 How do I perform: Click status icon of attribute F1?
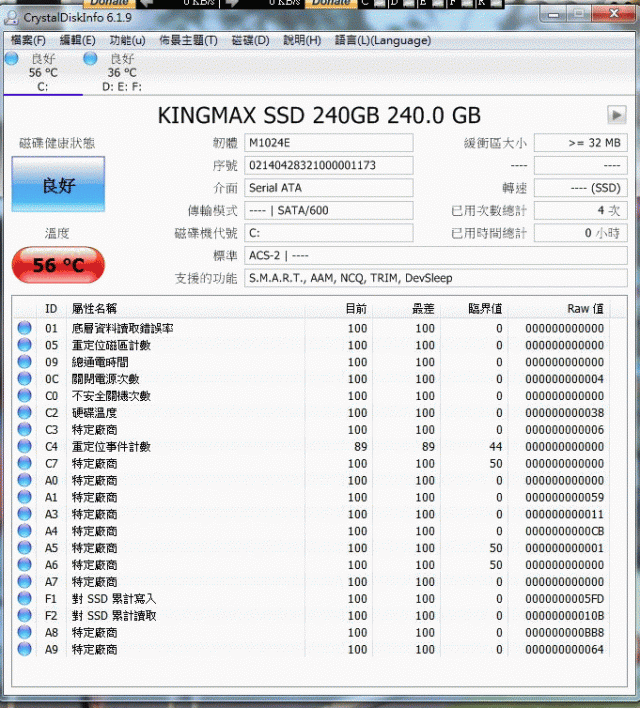pos(24,598)
